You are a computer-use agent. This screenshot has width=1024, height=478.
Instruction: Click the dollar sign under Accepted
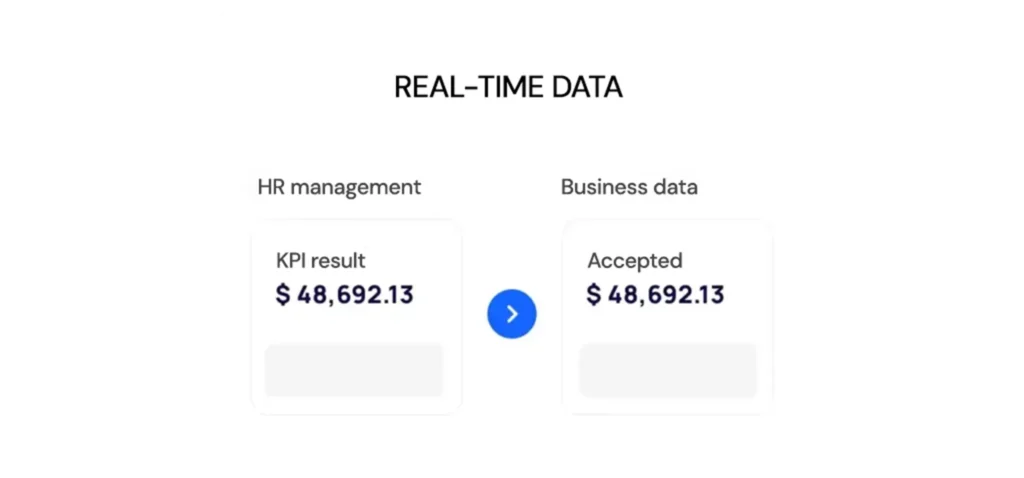tap(594, 295)
